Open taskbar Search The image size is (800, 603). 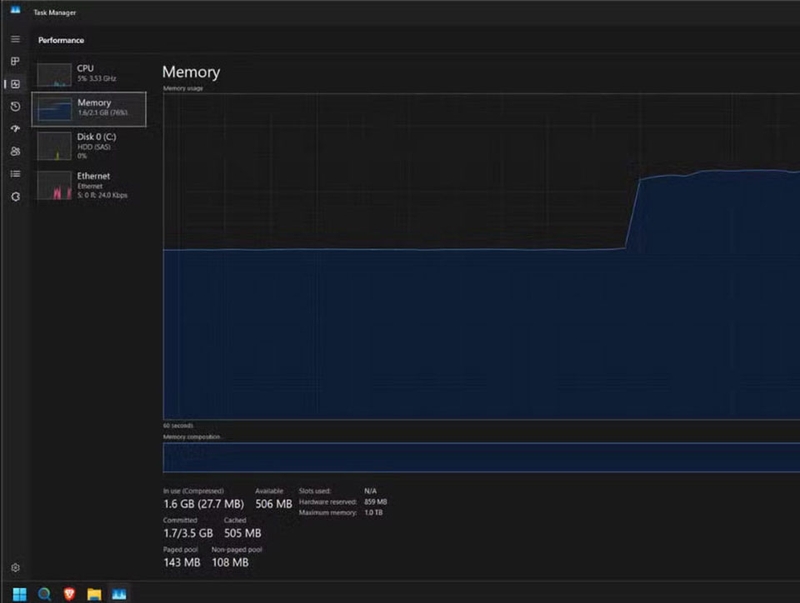(44, 594)
